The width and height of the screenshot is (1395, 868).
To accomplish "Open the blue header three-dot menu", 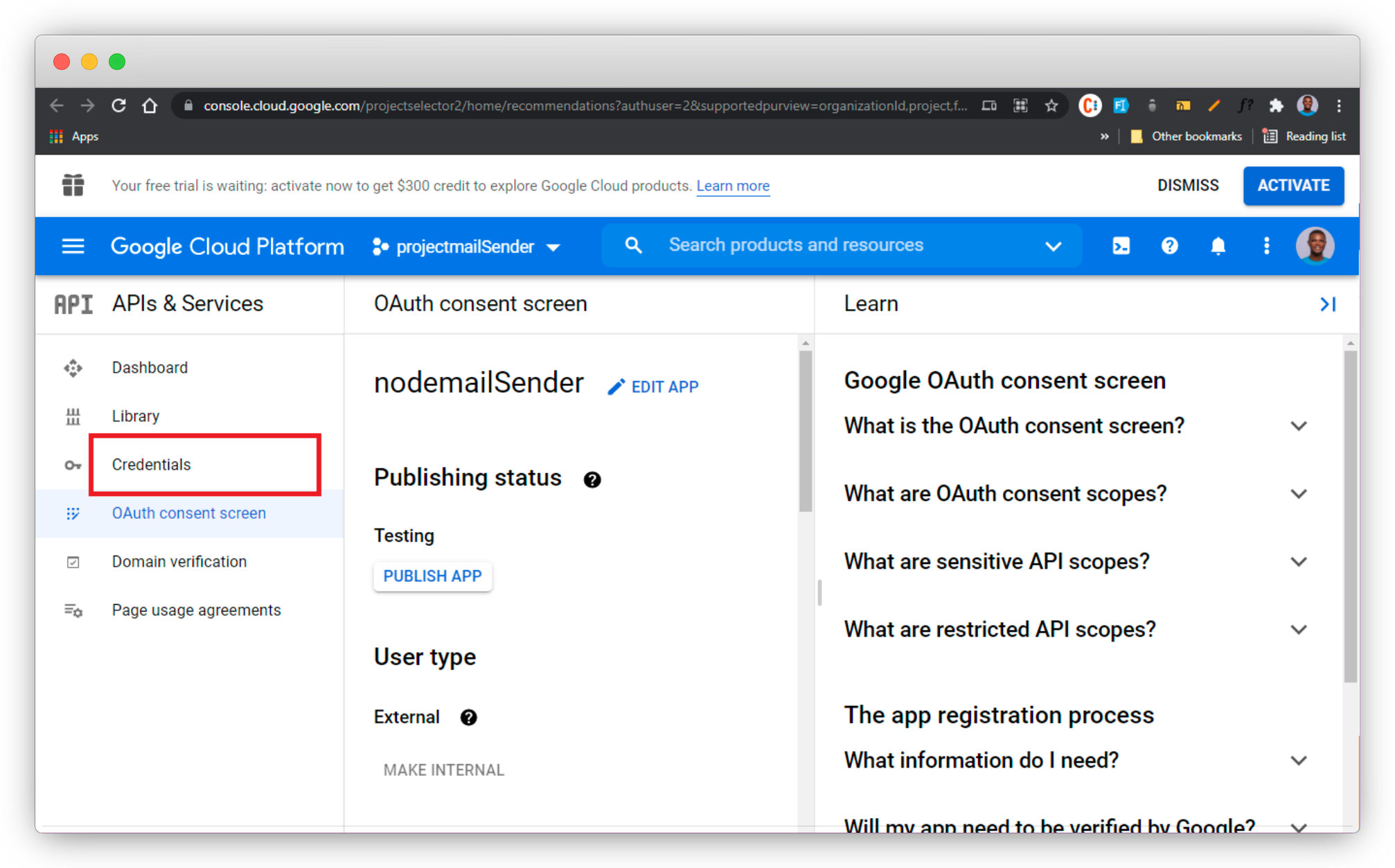I will click(1266, 246).
